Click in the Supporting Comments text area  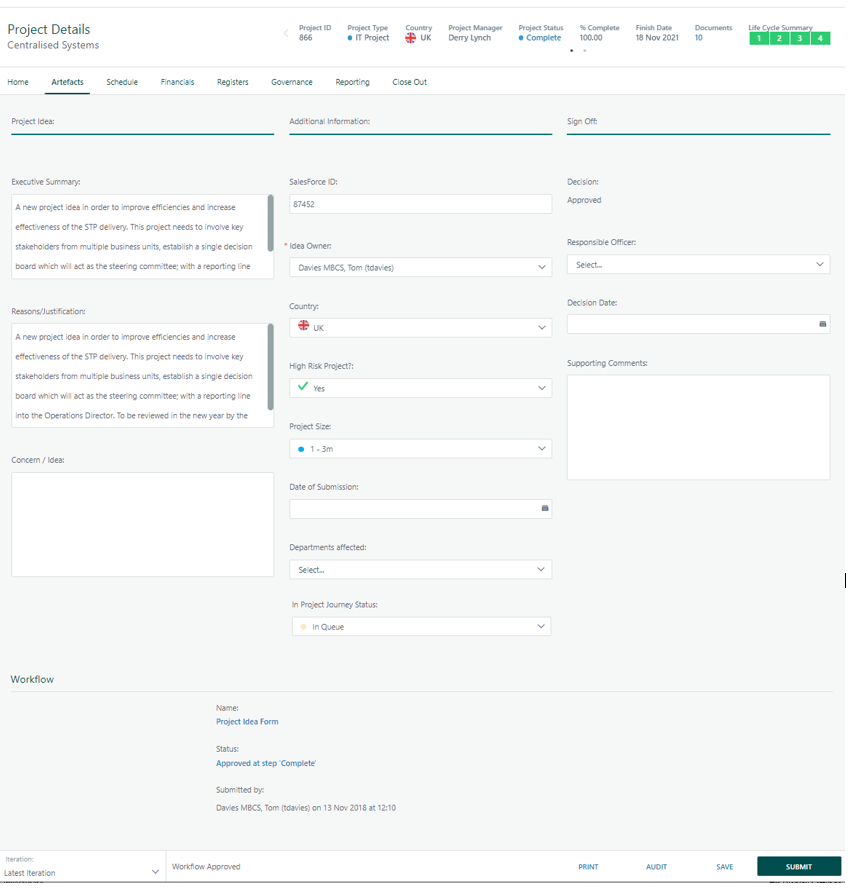[x=698, y=427]
